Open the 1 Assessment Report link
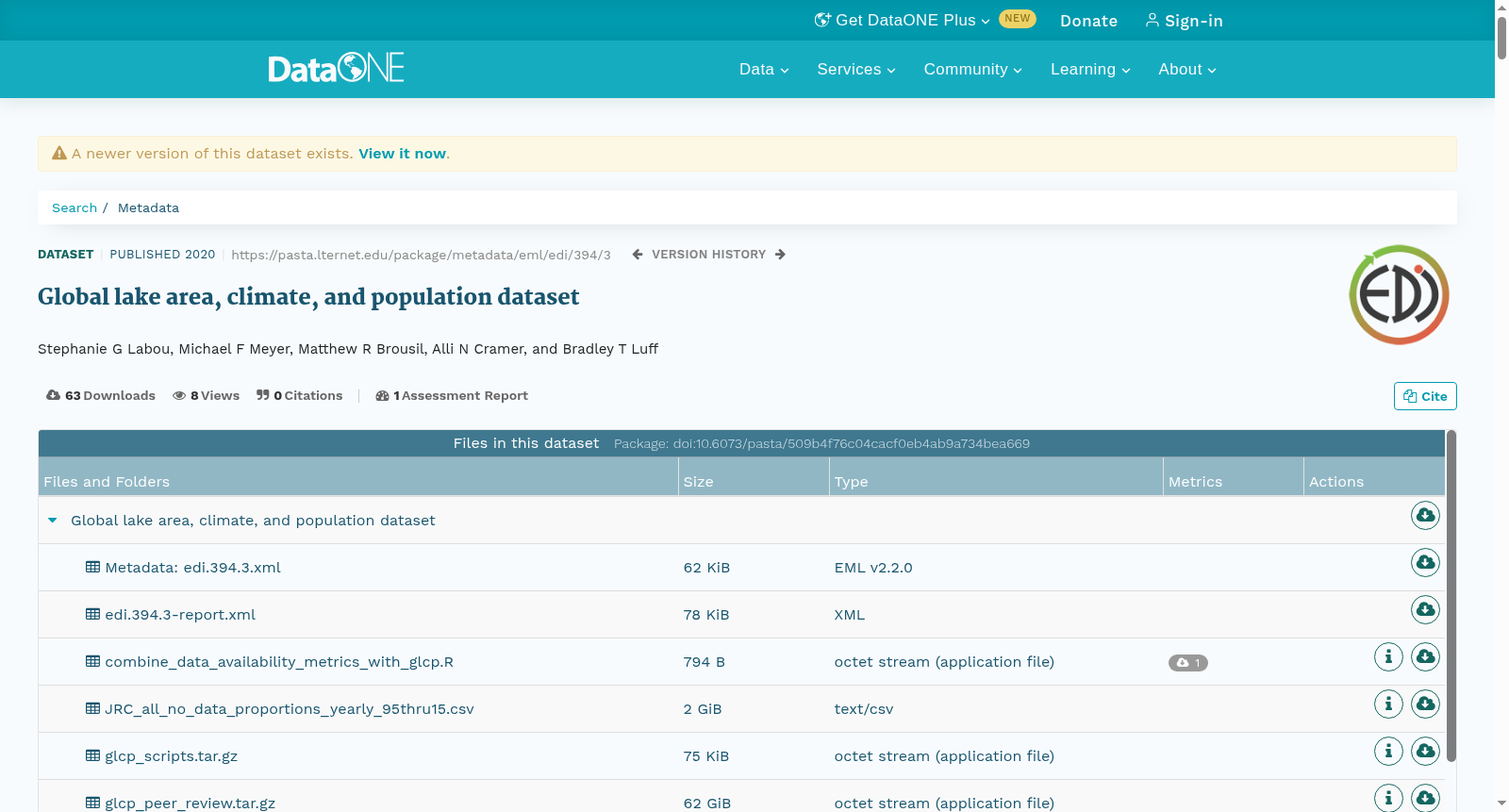 pos(452,396)
